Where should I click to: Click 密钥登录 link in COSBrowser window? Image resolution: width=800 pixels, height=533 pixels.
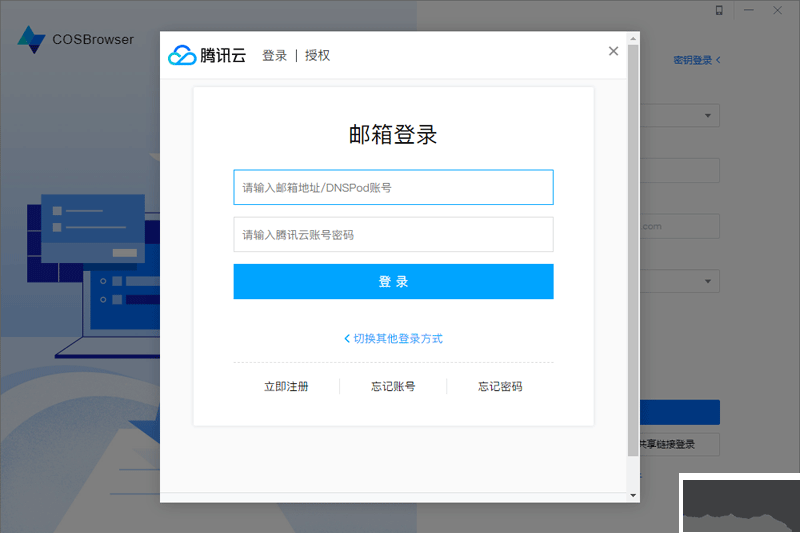pos(696,60)
